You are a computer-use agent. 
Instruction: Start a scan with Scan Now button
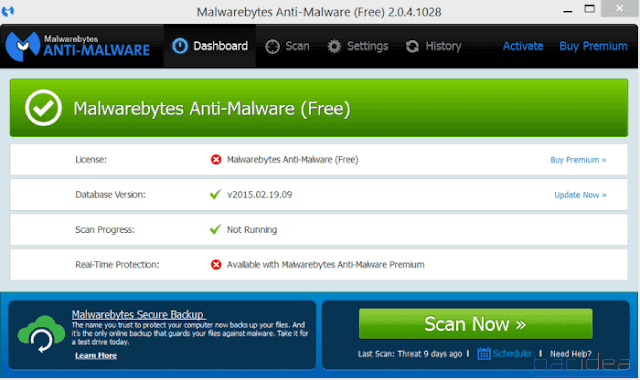coord(476,324)
